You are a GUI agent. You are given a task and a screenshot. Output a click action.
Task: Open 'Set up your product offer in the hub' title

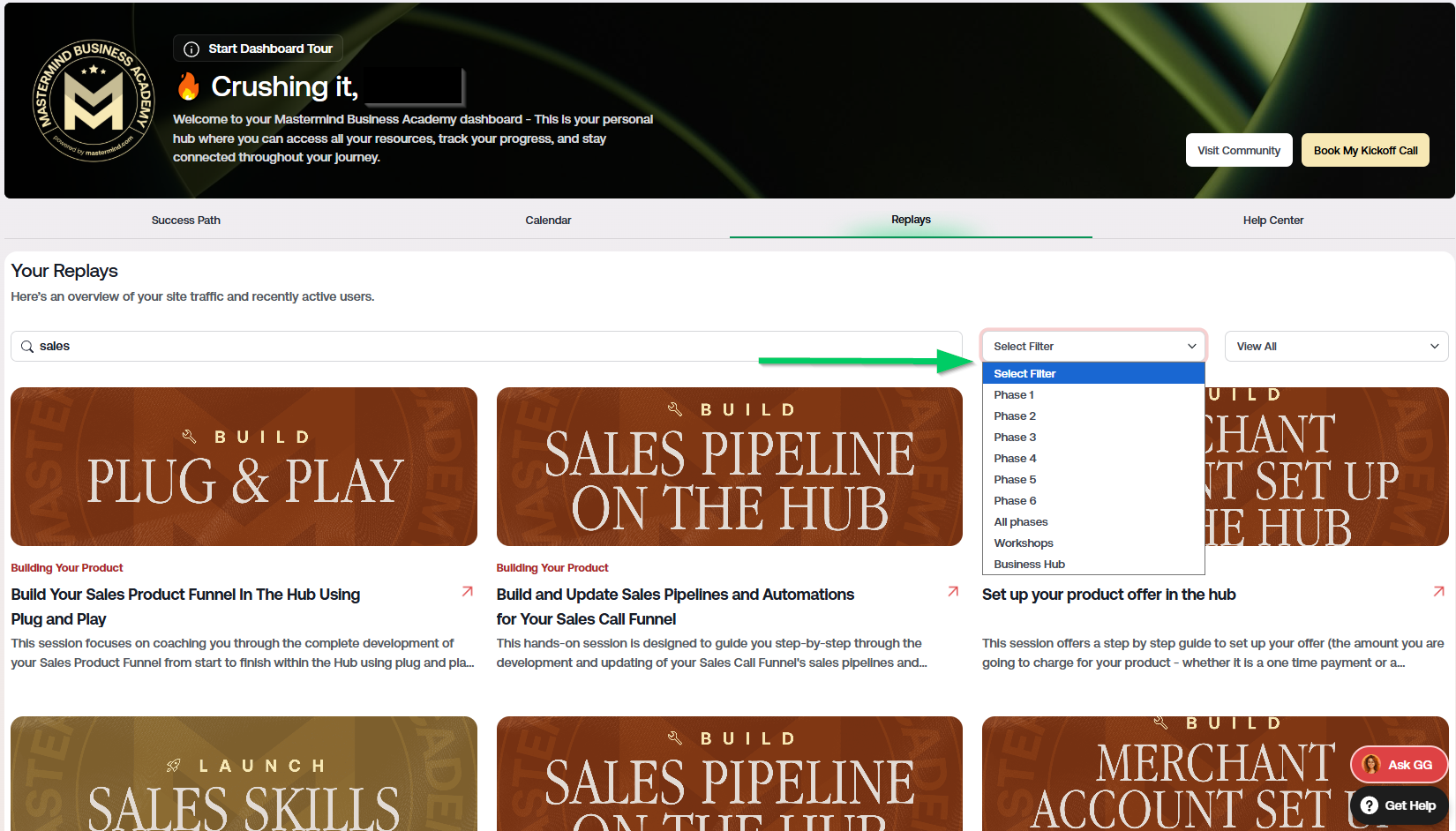point(1108,595)
